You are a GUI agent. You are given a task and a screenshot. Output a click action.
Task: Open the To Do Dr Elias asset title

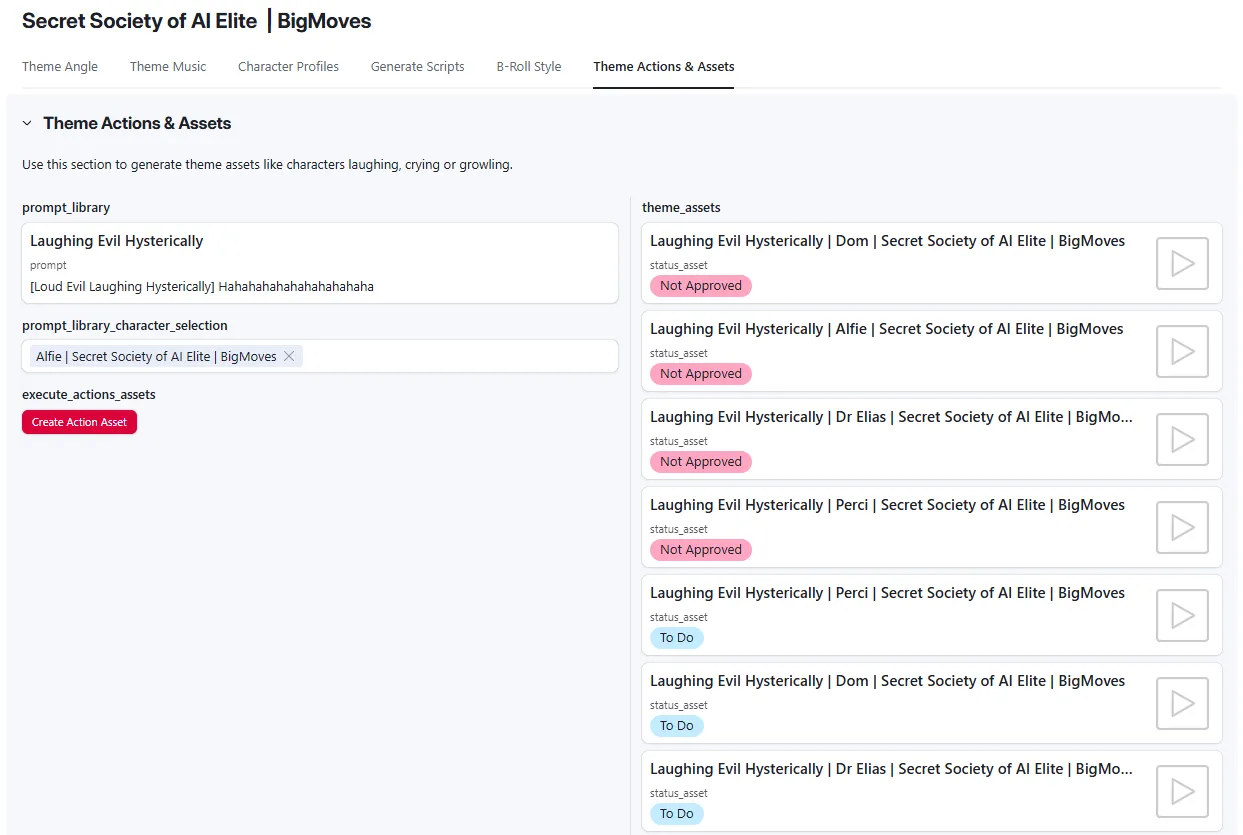click(x=891, y=769)
